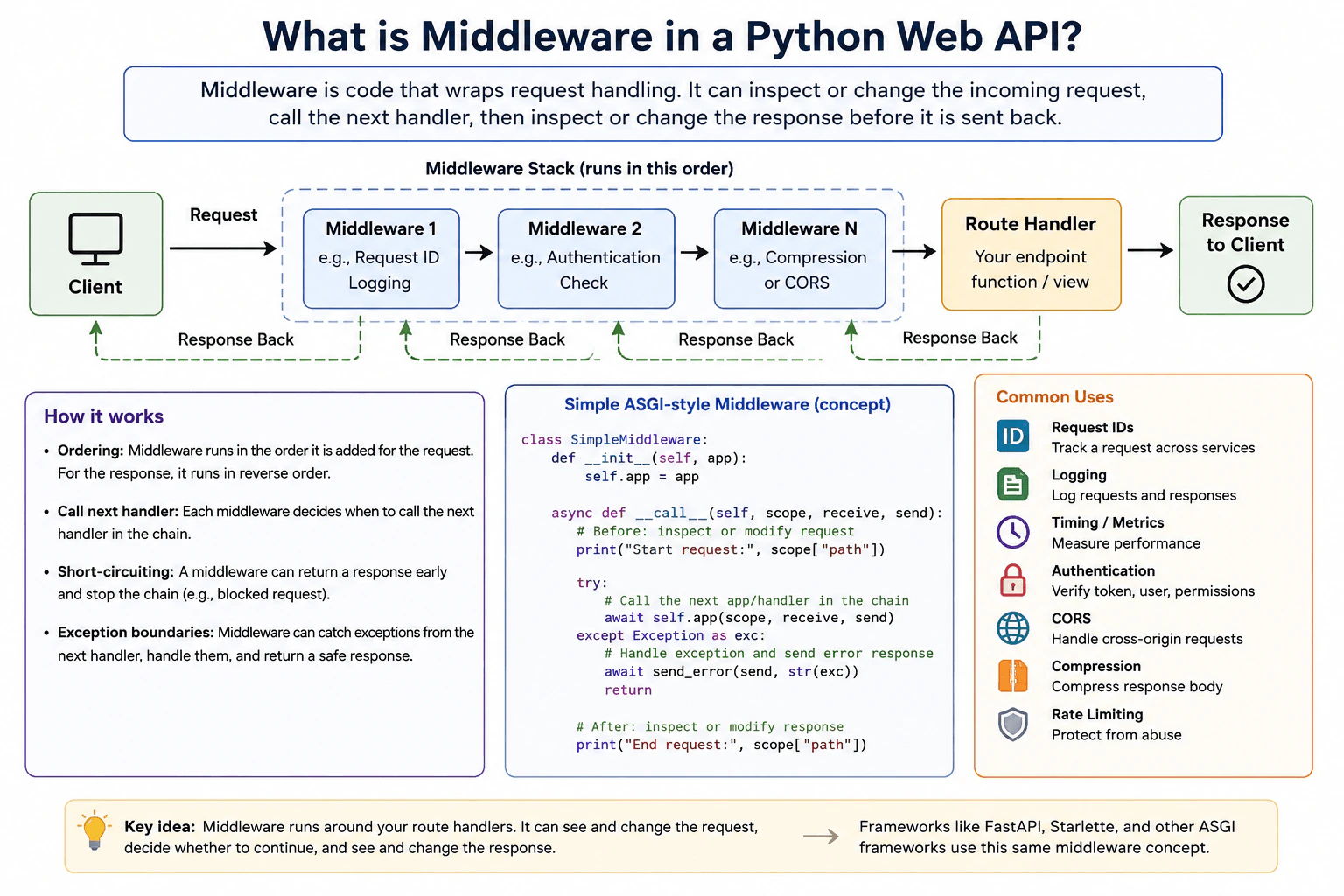Click the '# Before: inspect or modify request' comment
The image size is (1344, 896).
(715, 531)
